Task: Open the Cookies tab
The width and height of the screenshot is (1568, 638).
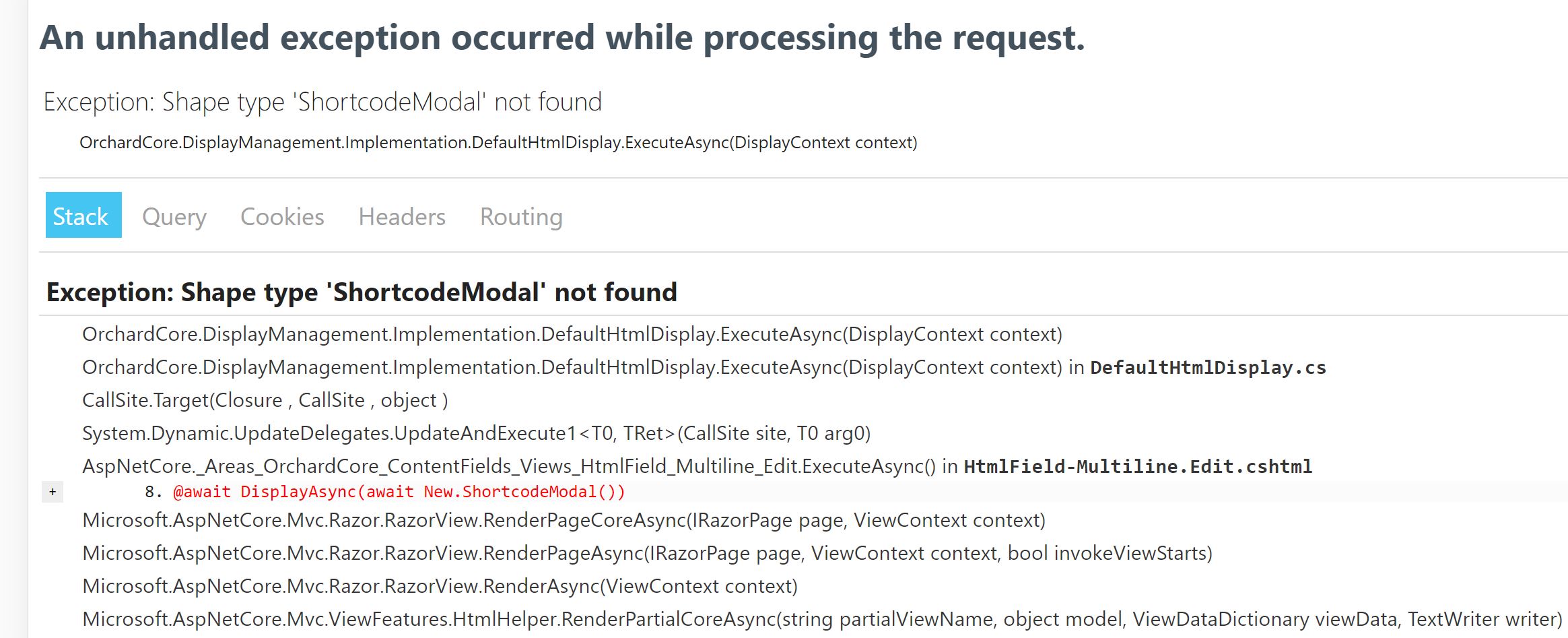Action: tap(282, 216)
